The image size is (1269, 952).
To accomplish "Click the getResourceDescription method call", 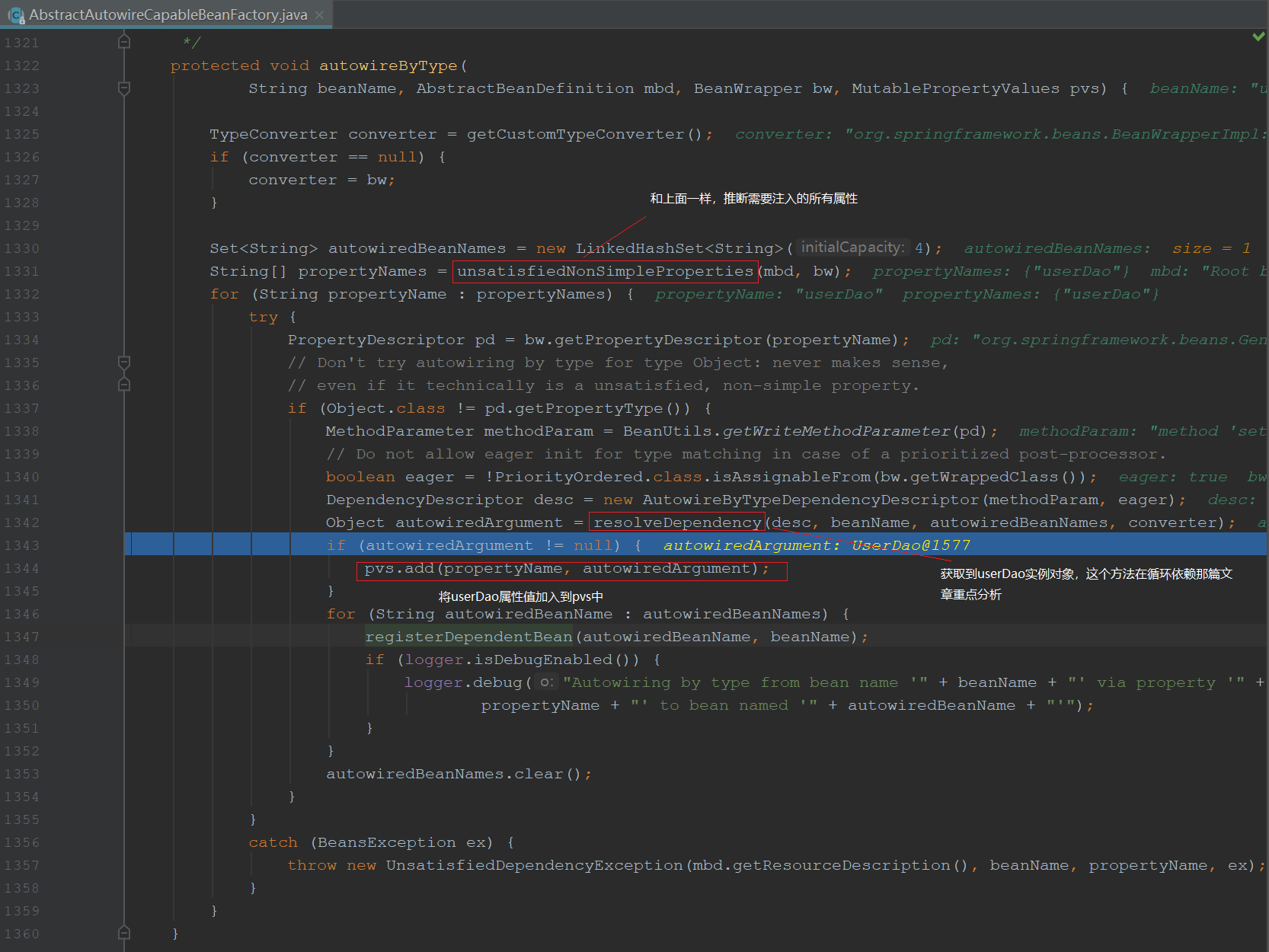I will click(842, 865).
